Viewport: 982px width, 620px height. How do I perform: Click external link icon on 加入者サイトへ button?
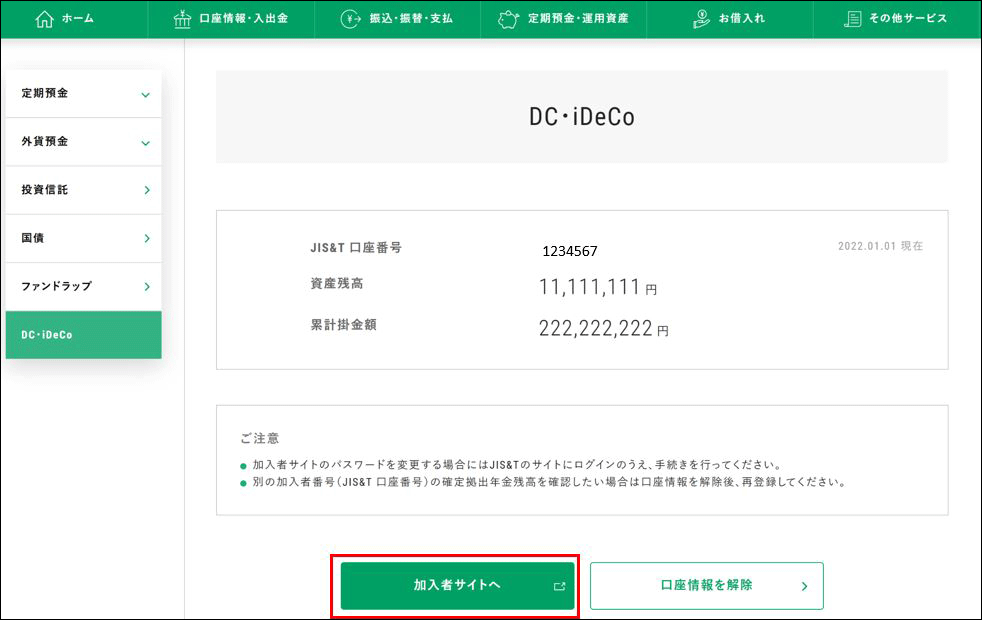pos(559,586)
